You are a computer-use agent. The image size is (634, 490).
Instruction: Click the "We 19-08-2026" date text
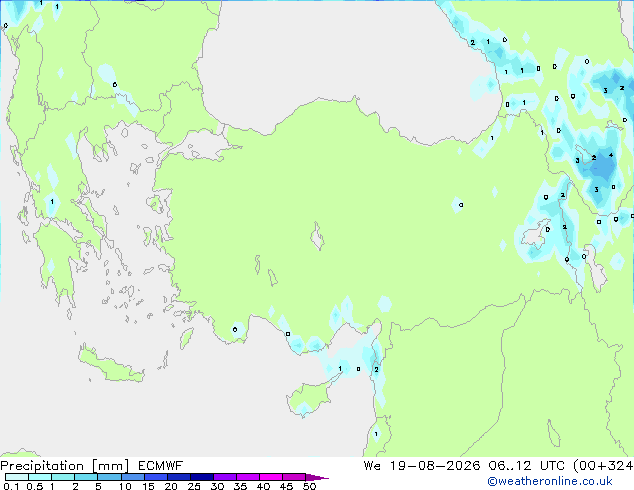coord(422,466)
